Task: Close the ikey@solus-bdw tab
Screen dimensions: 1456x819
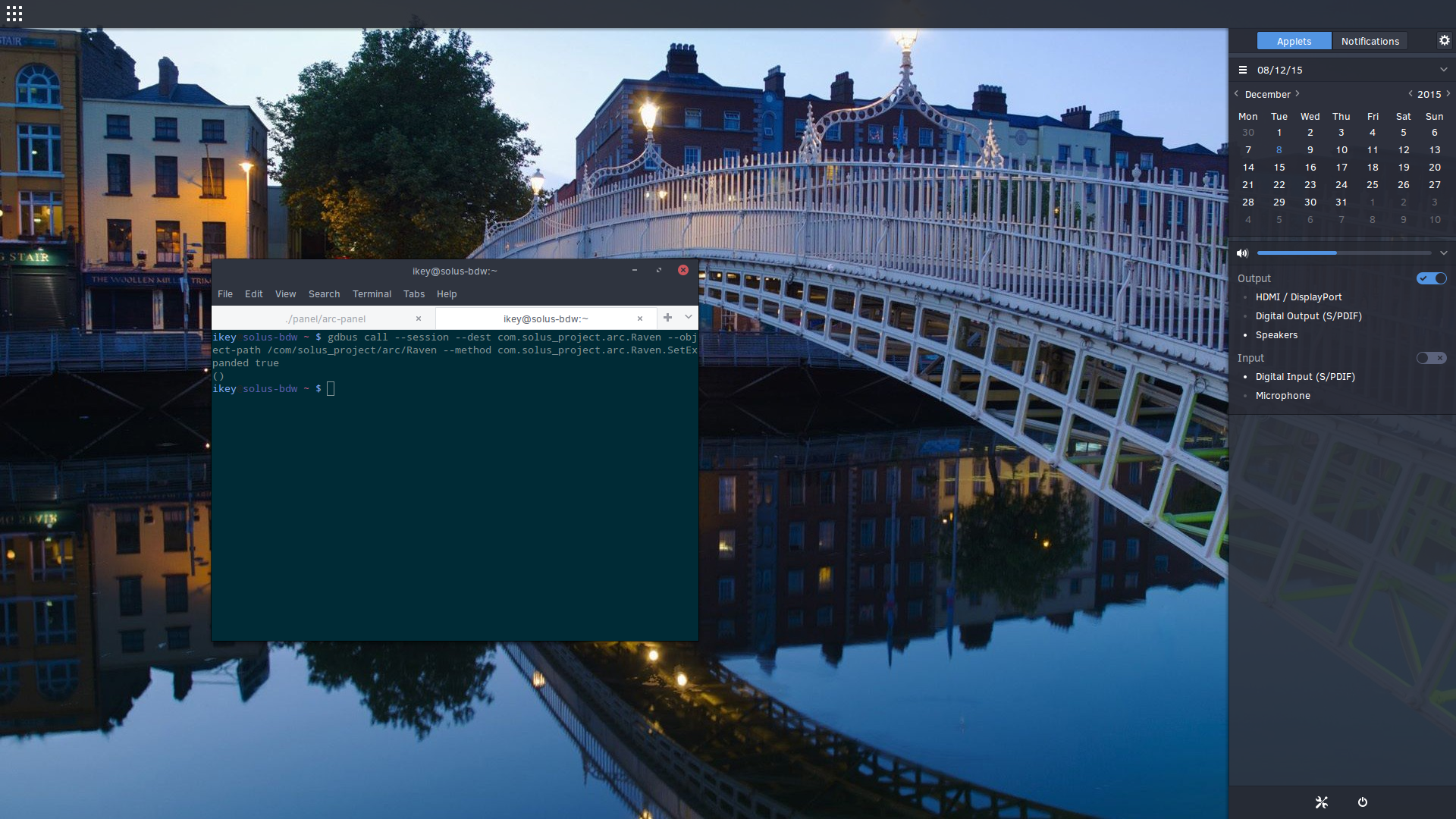Action: point(640,318)
